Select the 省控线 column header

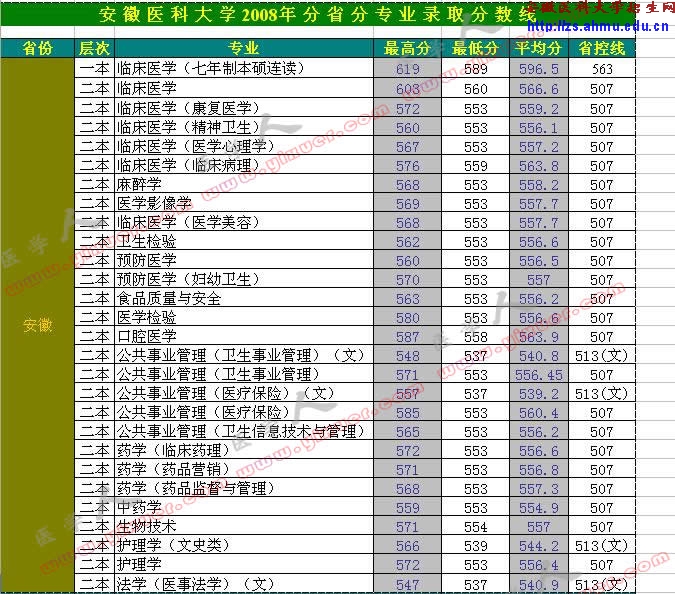point(601,48)
